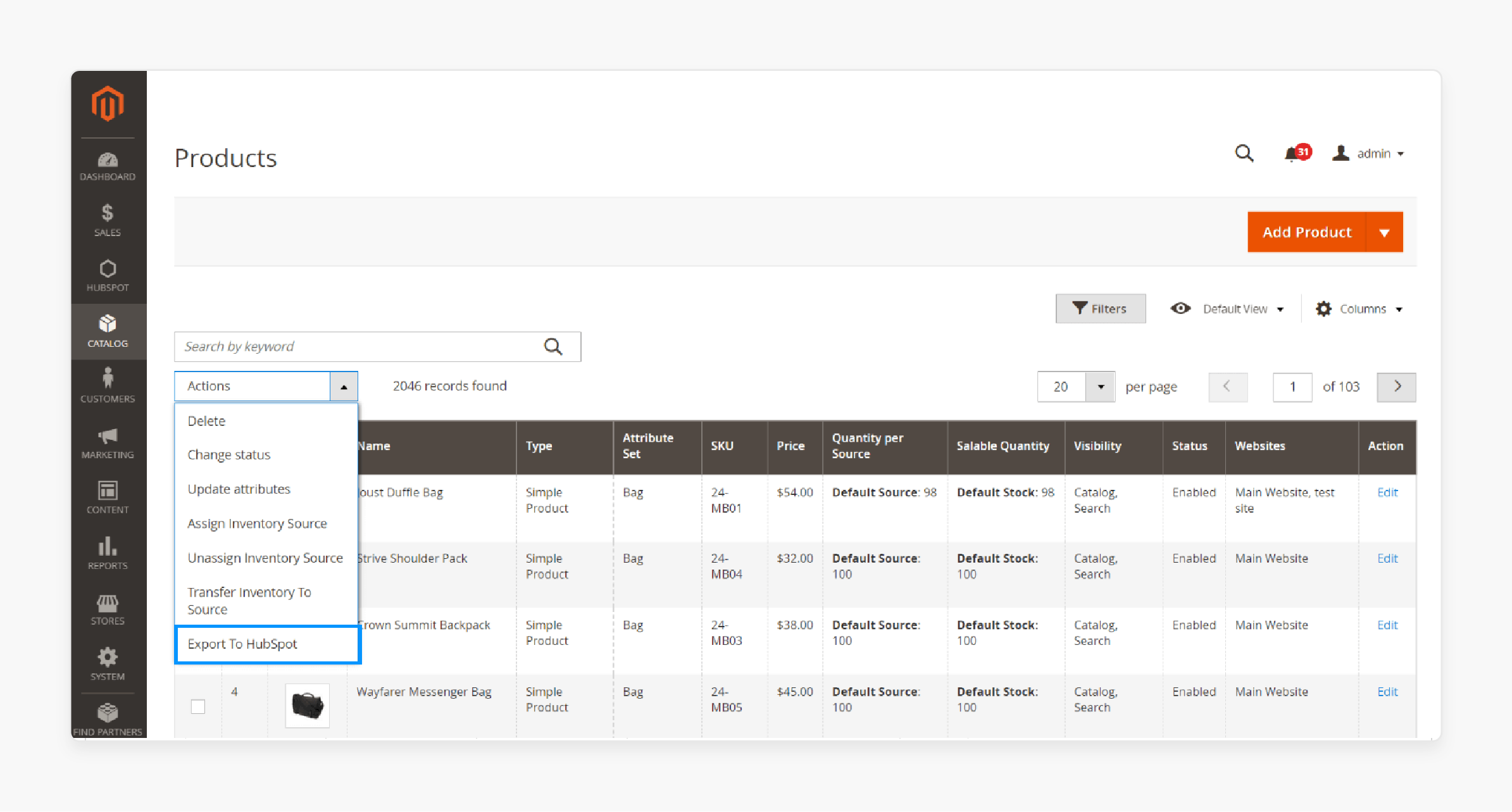
Task: Select Transfer Inventory To Source action
Action: [x=266, y=601]
